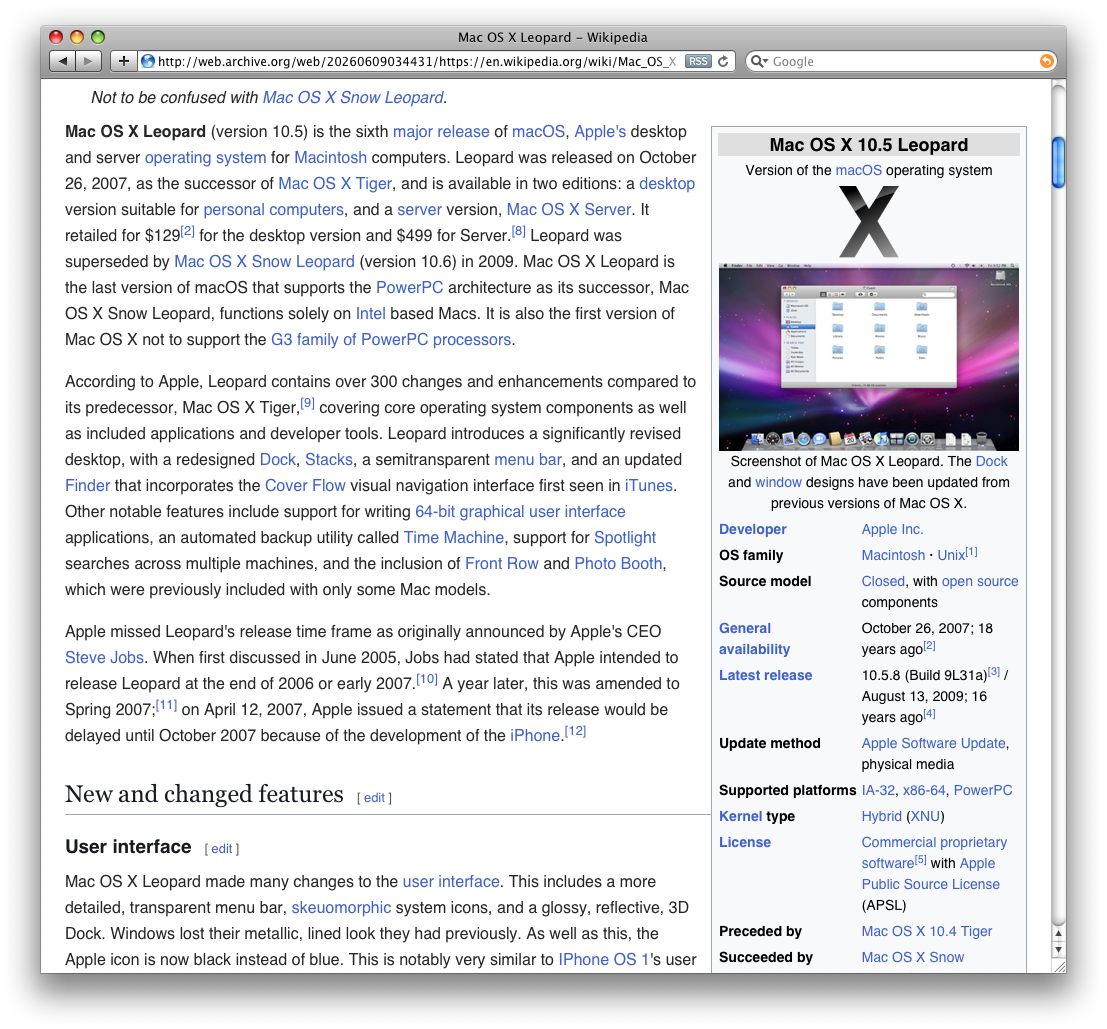Click the globe site icon in address bar
This screenshot has height=1029, width=1107.
pos(148,61)
